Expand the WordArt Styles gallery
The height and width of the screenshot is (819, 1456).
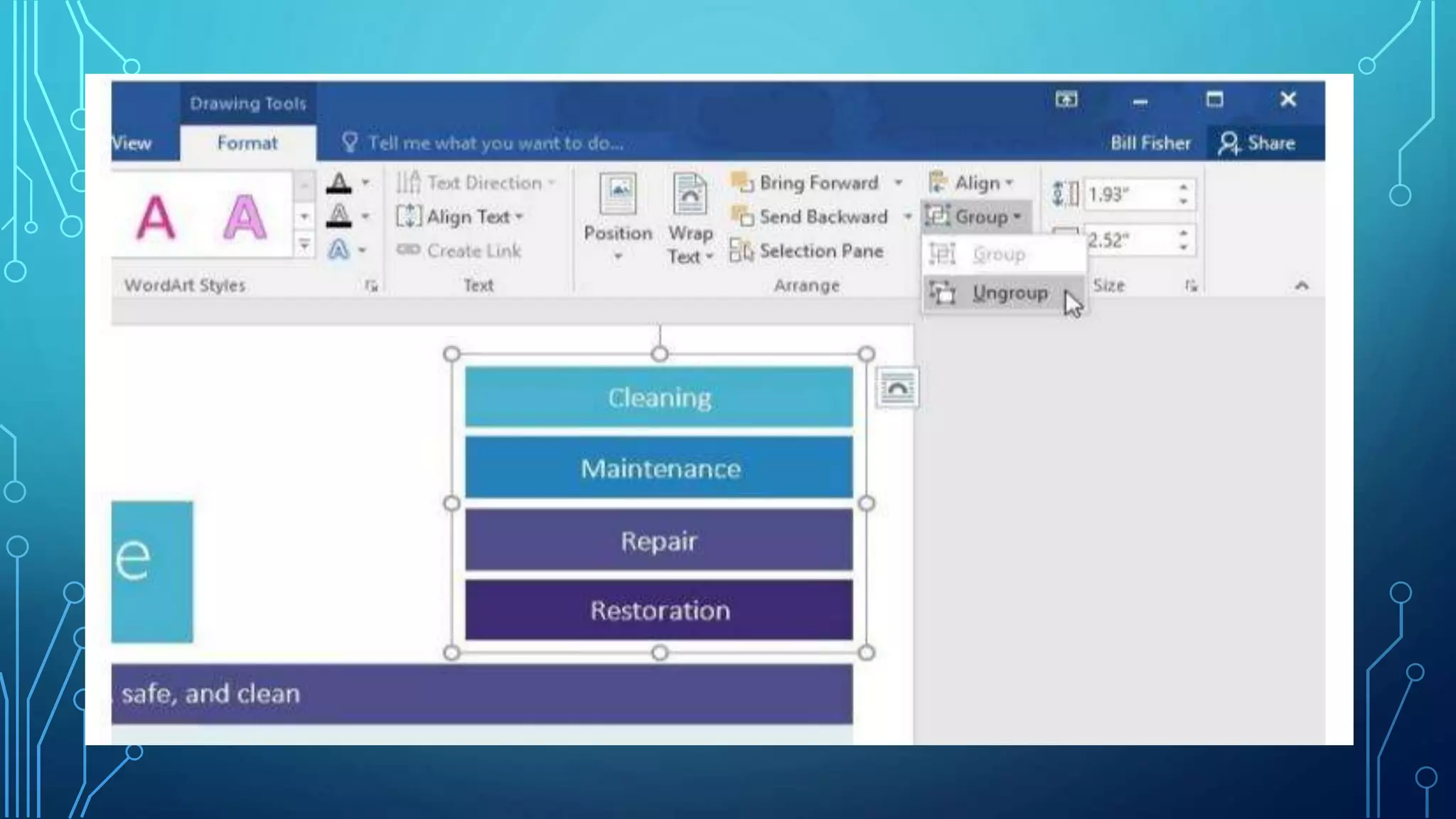coord(304,246)
